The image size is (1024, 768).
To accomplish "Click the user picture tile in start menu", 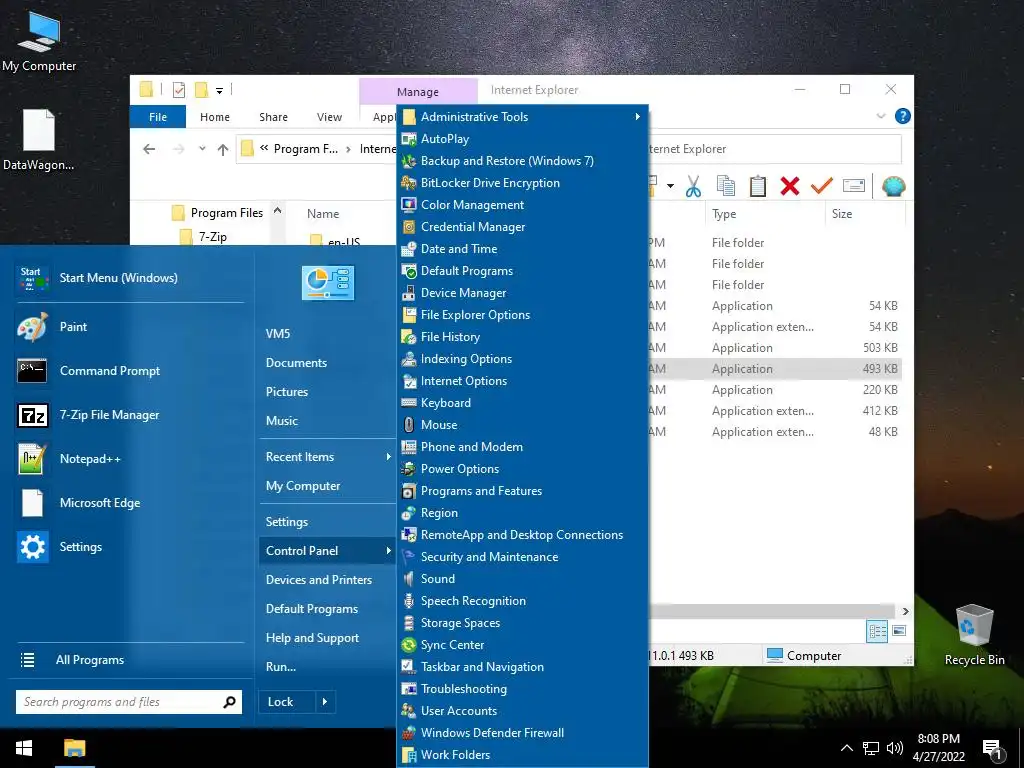I will tap(328, 283).
